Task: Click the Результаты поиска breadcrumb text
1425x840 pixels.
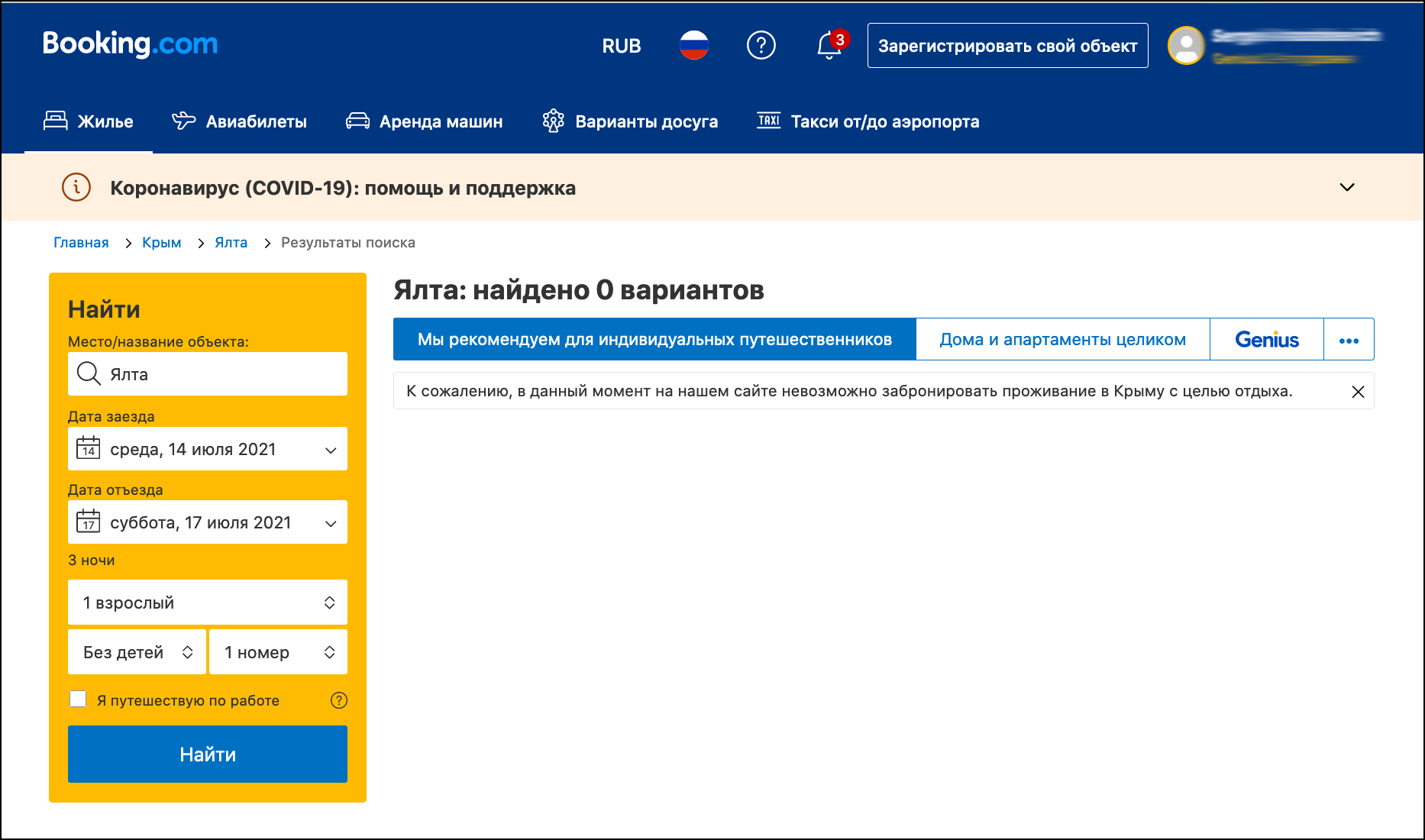Action: coord(348,242)
